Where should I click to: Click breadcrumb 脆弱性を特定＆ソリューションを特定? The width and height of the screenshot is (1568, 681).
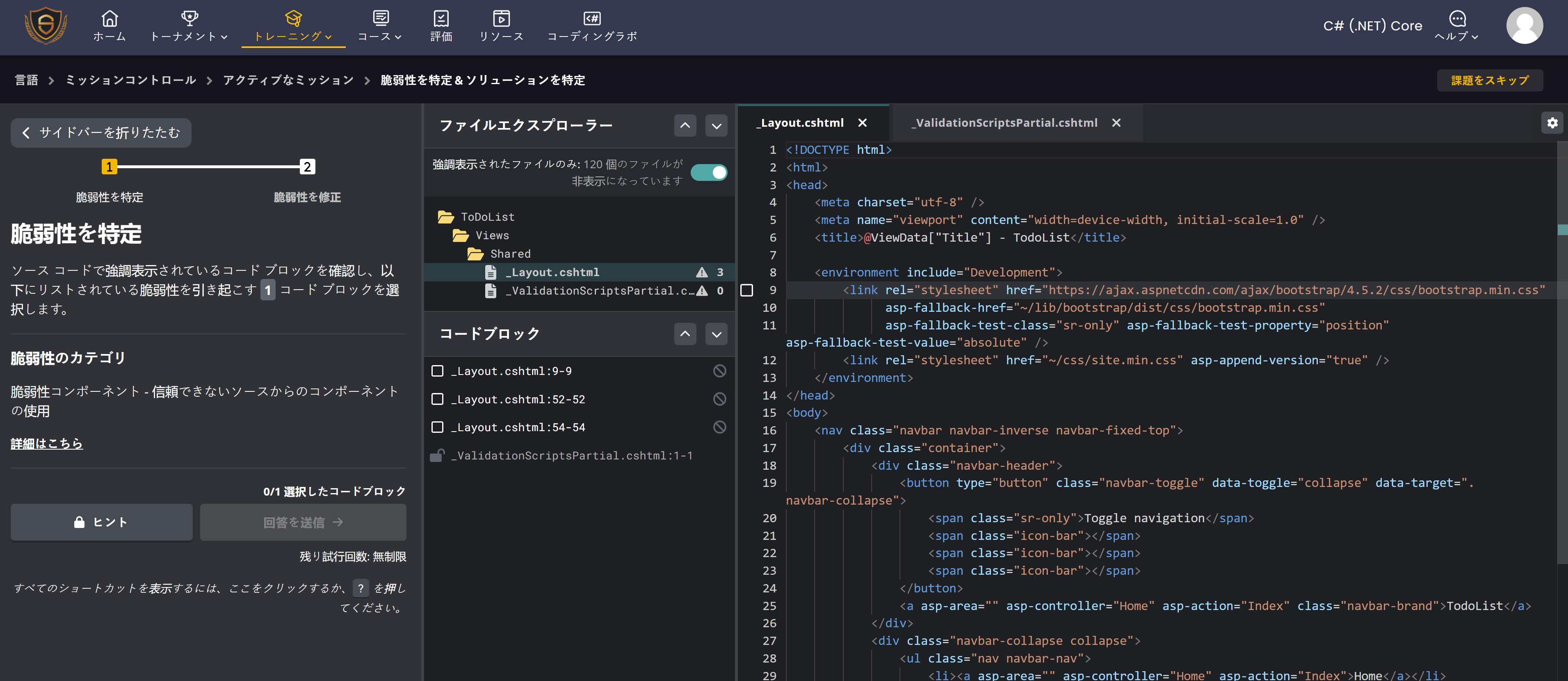[x=483, y=80]
